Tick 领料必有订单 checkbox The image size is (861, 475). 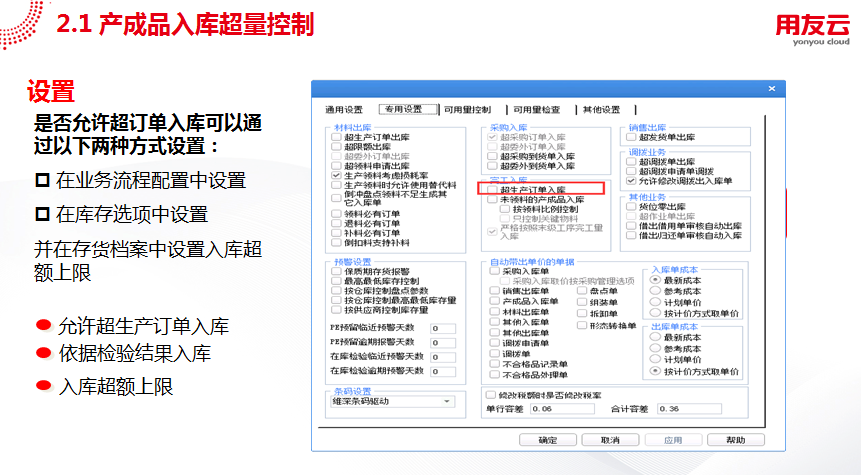pyautogui.click(x=337, y=214)
